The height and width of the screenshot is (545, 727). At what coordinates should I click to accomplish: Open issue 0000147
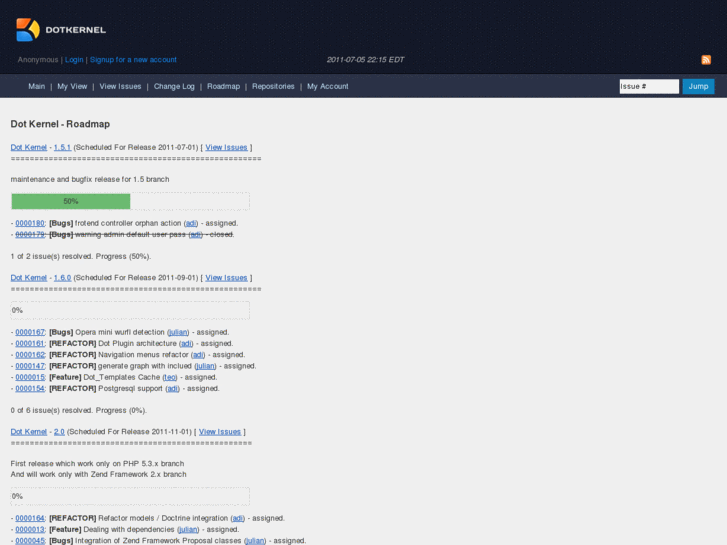click(x=30, y=366)
